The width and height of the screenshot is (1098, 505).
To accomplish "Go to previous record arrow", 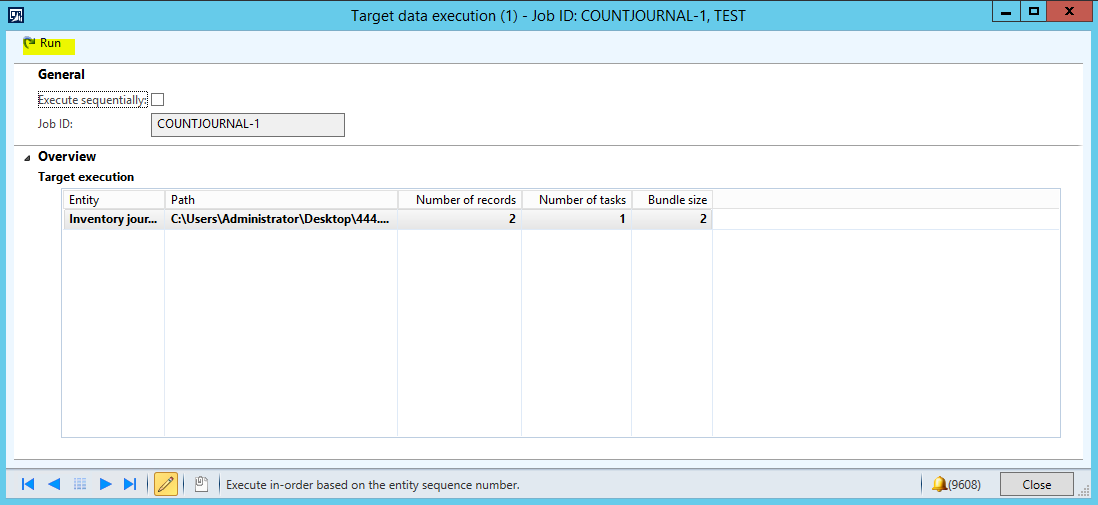I will pyautogui.click(x=54, y=484).
